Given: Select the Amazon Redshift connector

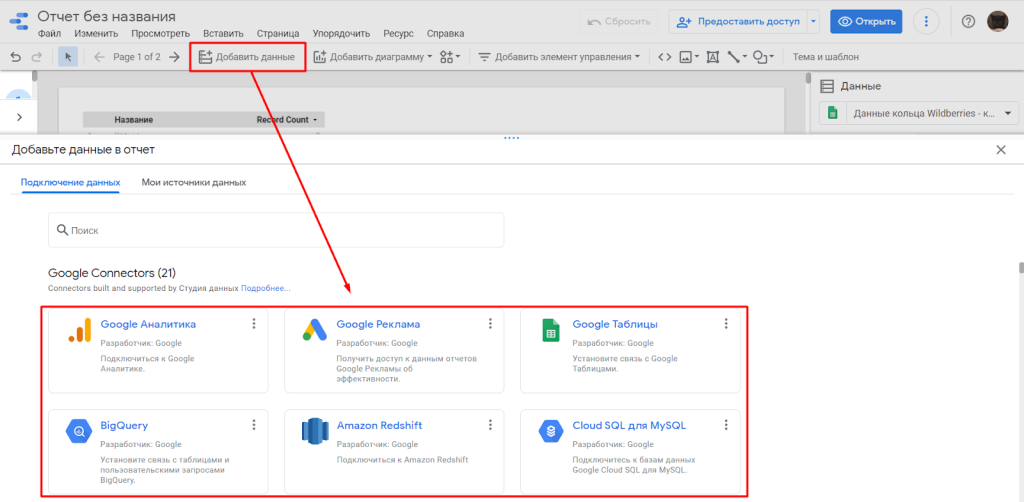Looking at the screenshot, I should point(379,426).
